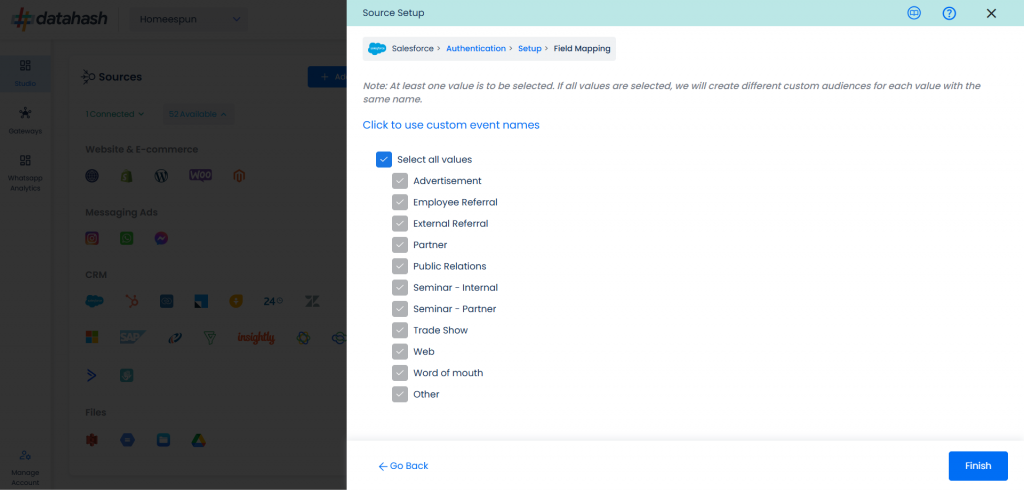Click the Messaging Ads heading
Screen dimensions: 1024x493
coord(121,212)
